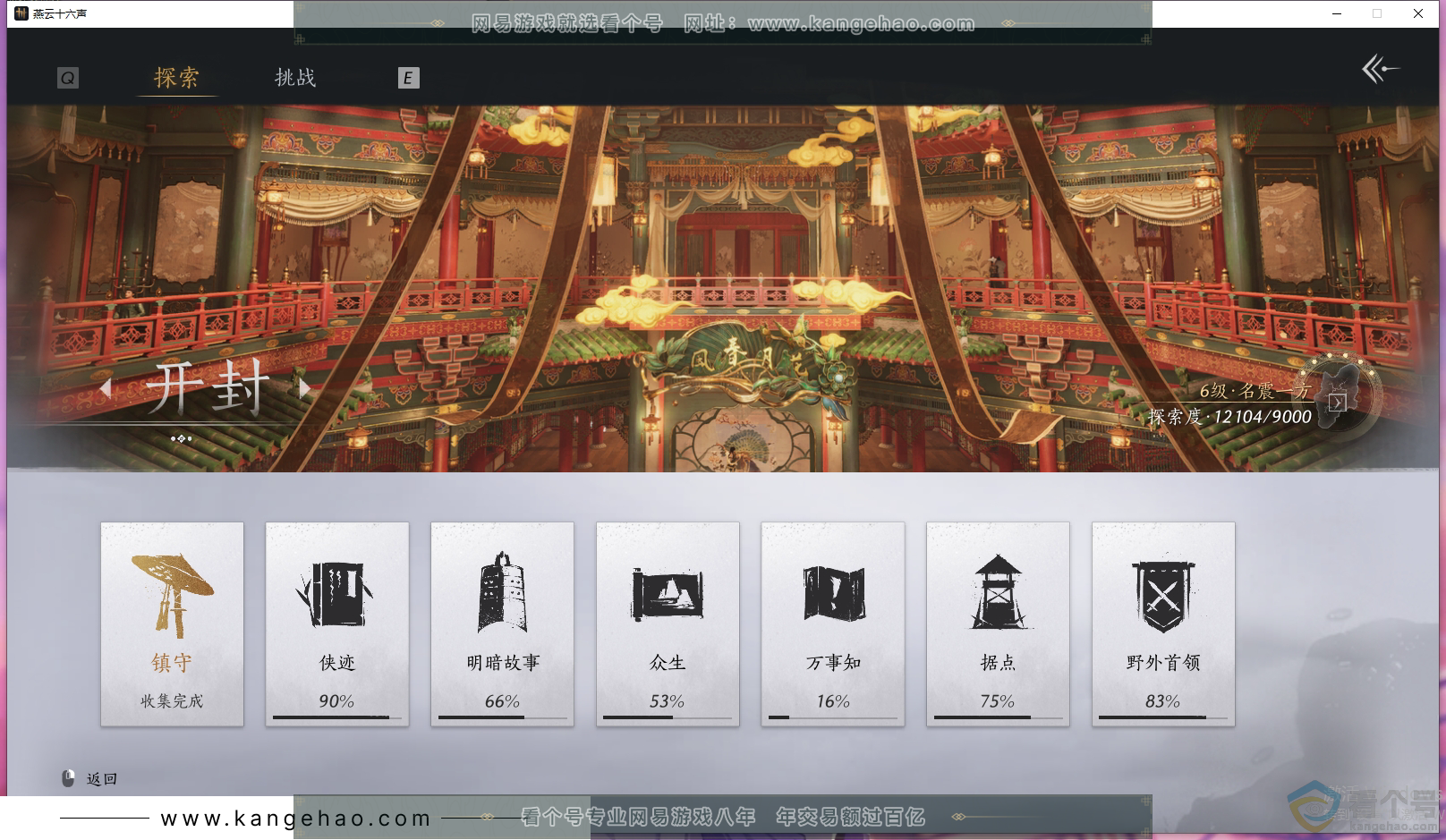Go to previous region with left arrow
Viewport: 1446px width, 840px height.
(x=106, y=388)
